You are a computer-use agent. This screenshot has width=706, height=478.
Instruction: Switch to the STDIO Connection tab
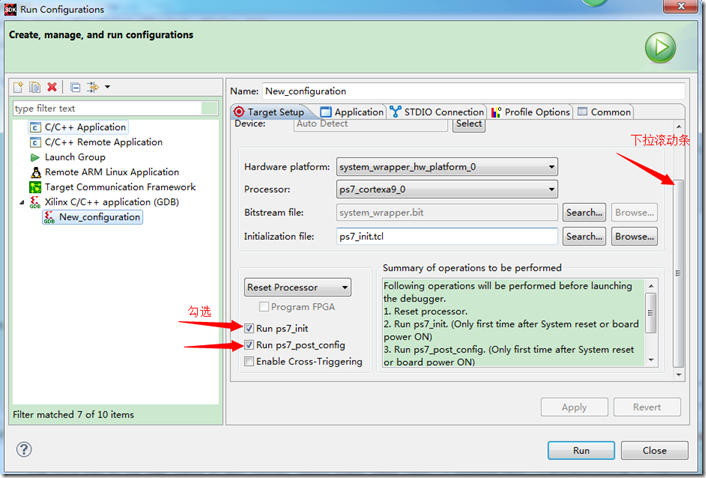437,112
